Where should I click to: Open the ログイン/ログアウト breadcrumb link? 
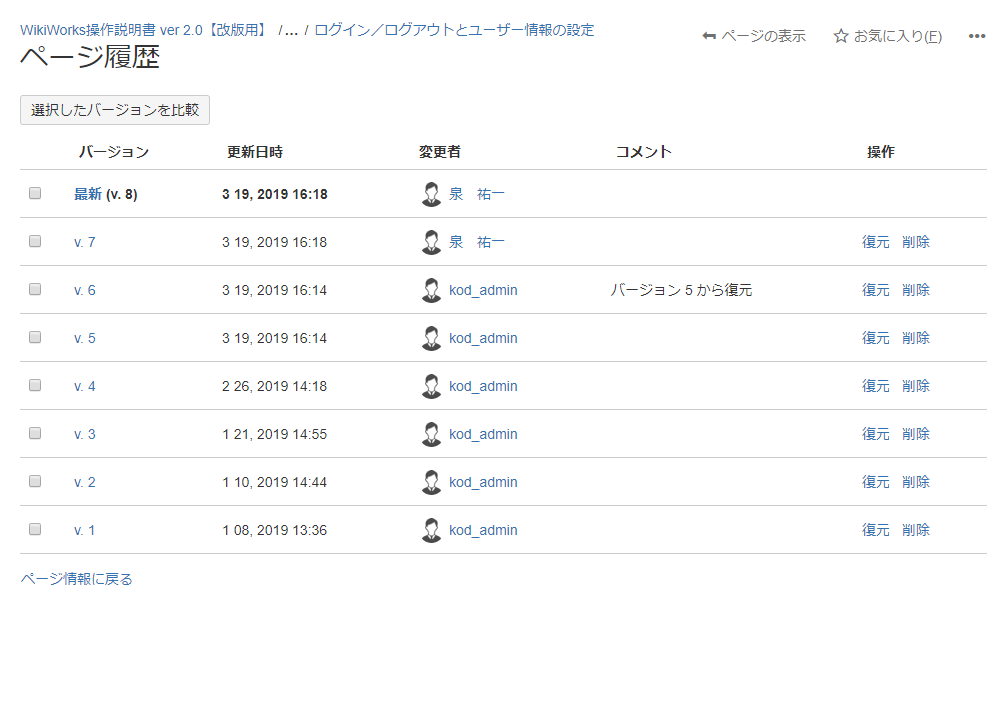454,30
